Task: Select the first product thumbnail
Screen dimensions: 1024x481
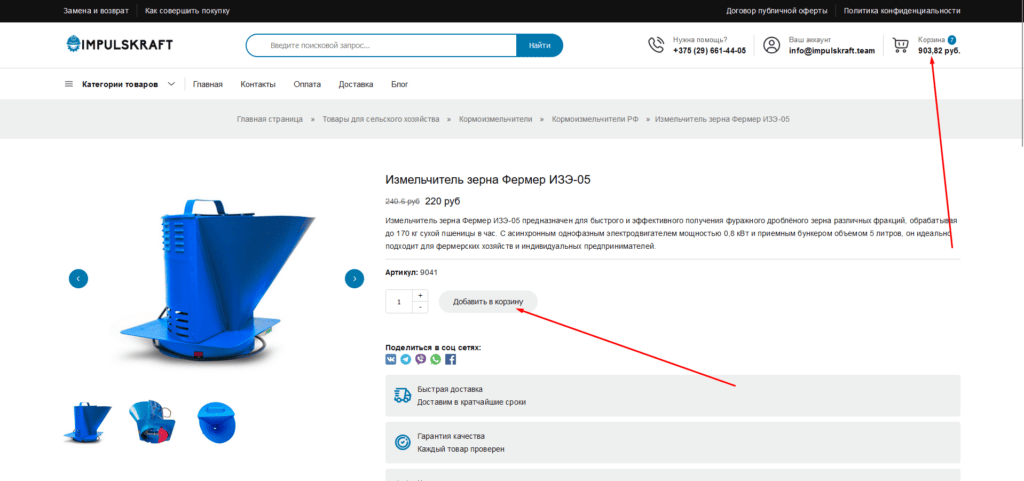Action: (88, 423)
